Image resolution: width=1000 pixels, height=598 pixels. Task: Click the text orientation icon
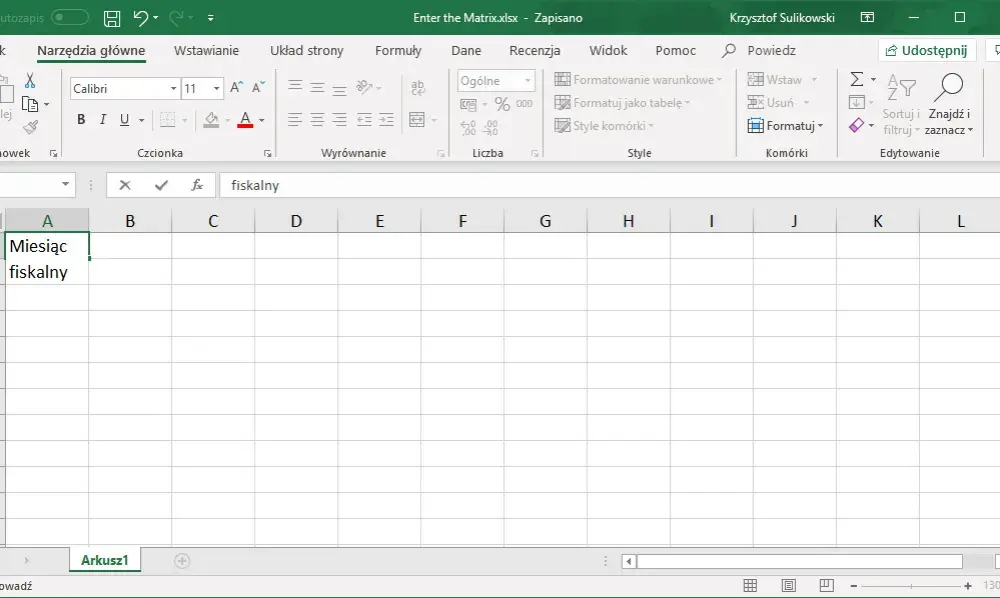pos(364,87)
